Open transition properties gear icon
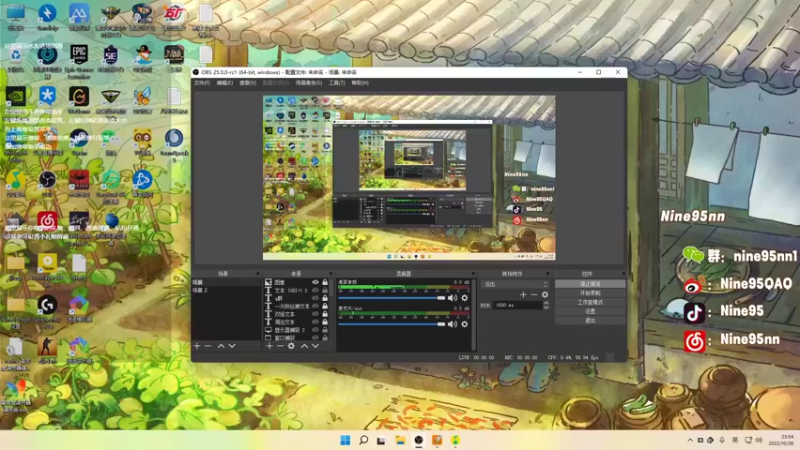Screen dimensions: 800x450 pyautogui.click(x=545, y=294)
